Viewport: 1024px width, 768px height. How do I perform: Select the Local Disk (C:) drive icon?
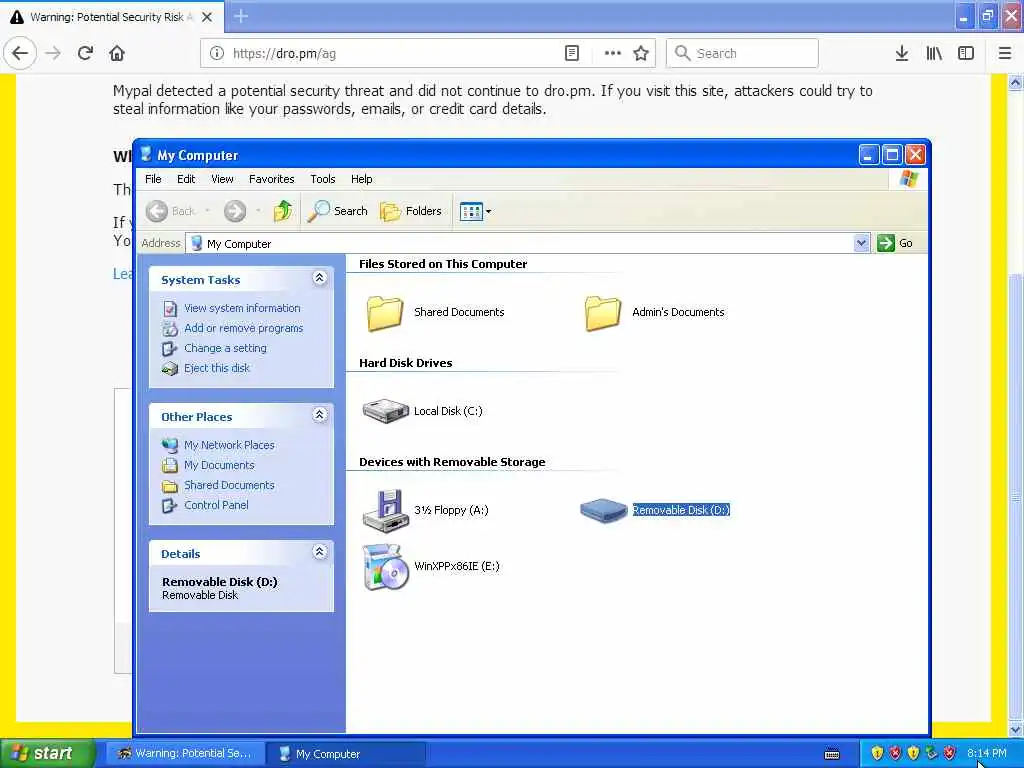pos(385,411)
